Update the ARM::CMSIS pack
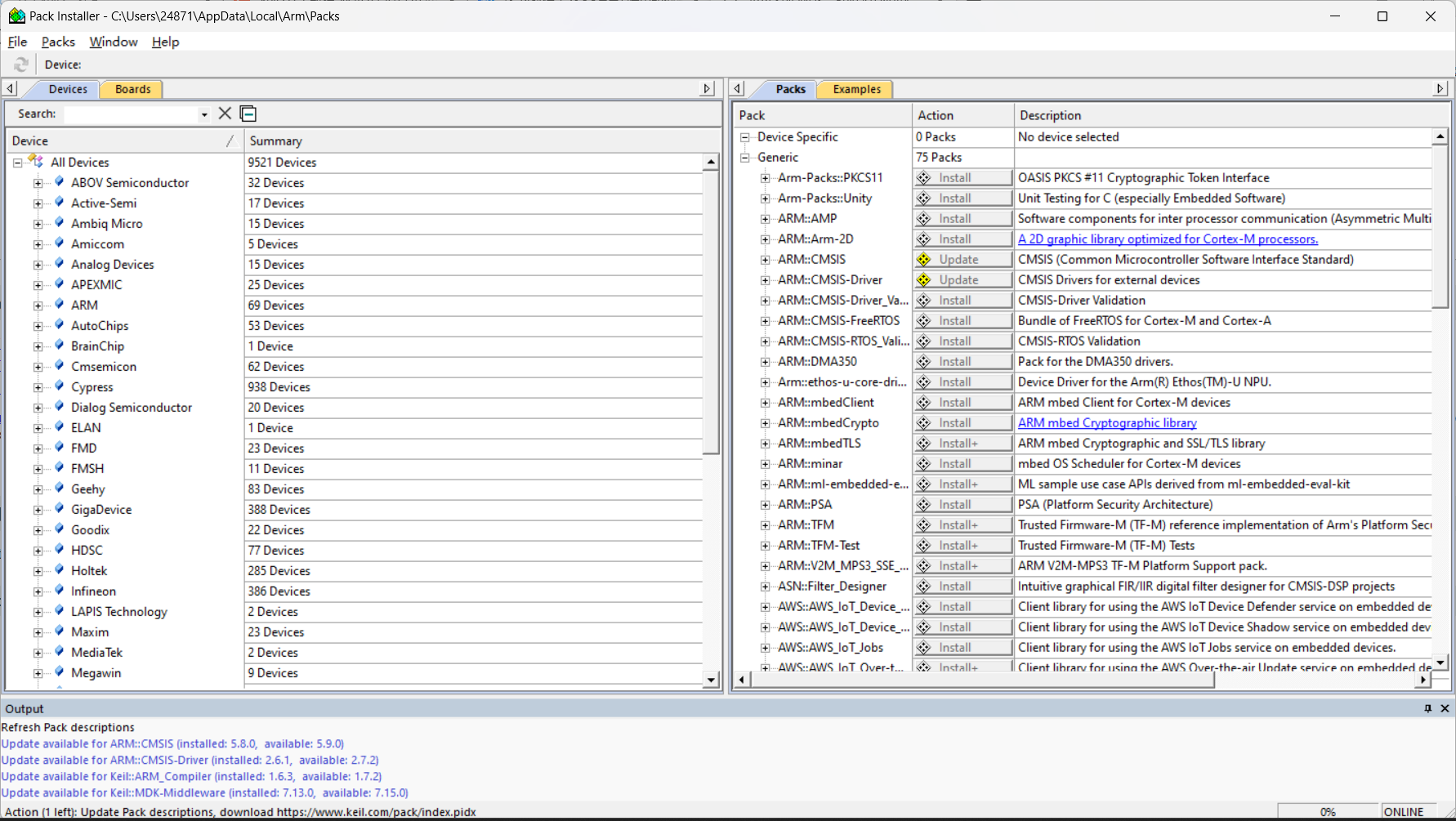The width and height of the screenshot is (1456, 821). pos(962,259)
